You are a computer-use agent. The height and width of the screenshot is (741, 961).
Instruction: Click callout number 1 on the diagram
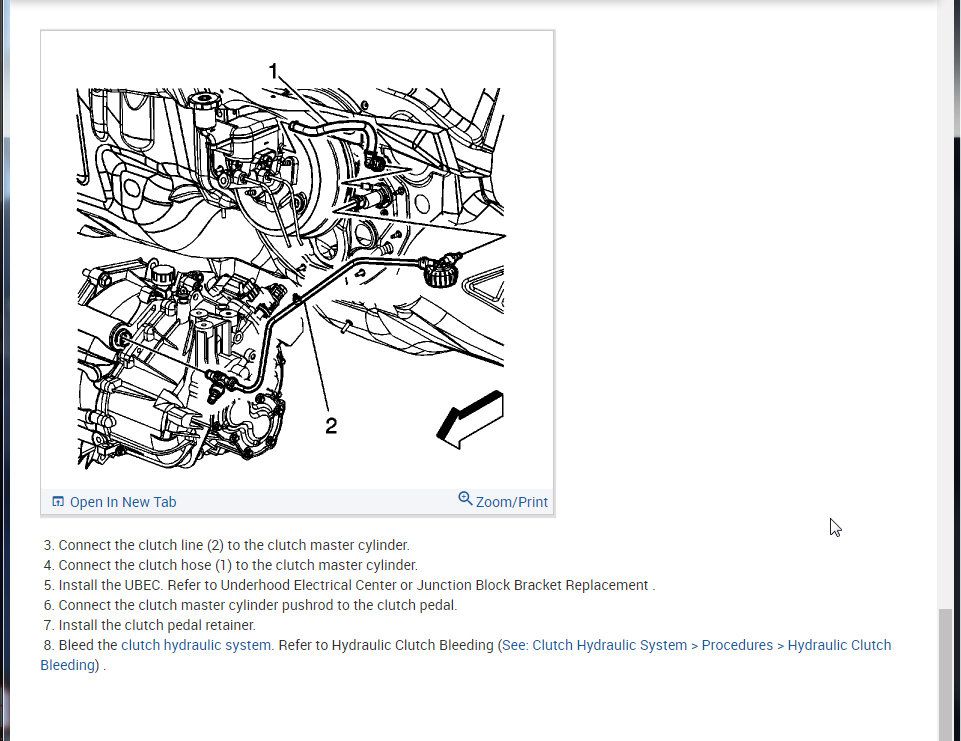273,72
